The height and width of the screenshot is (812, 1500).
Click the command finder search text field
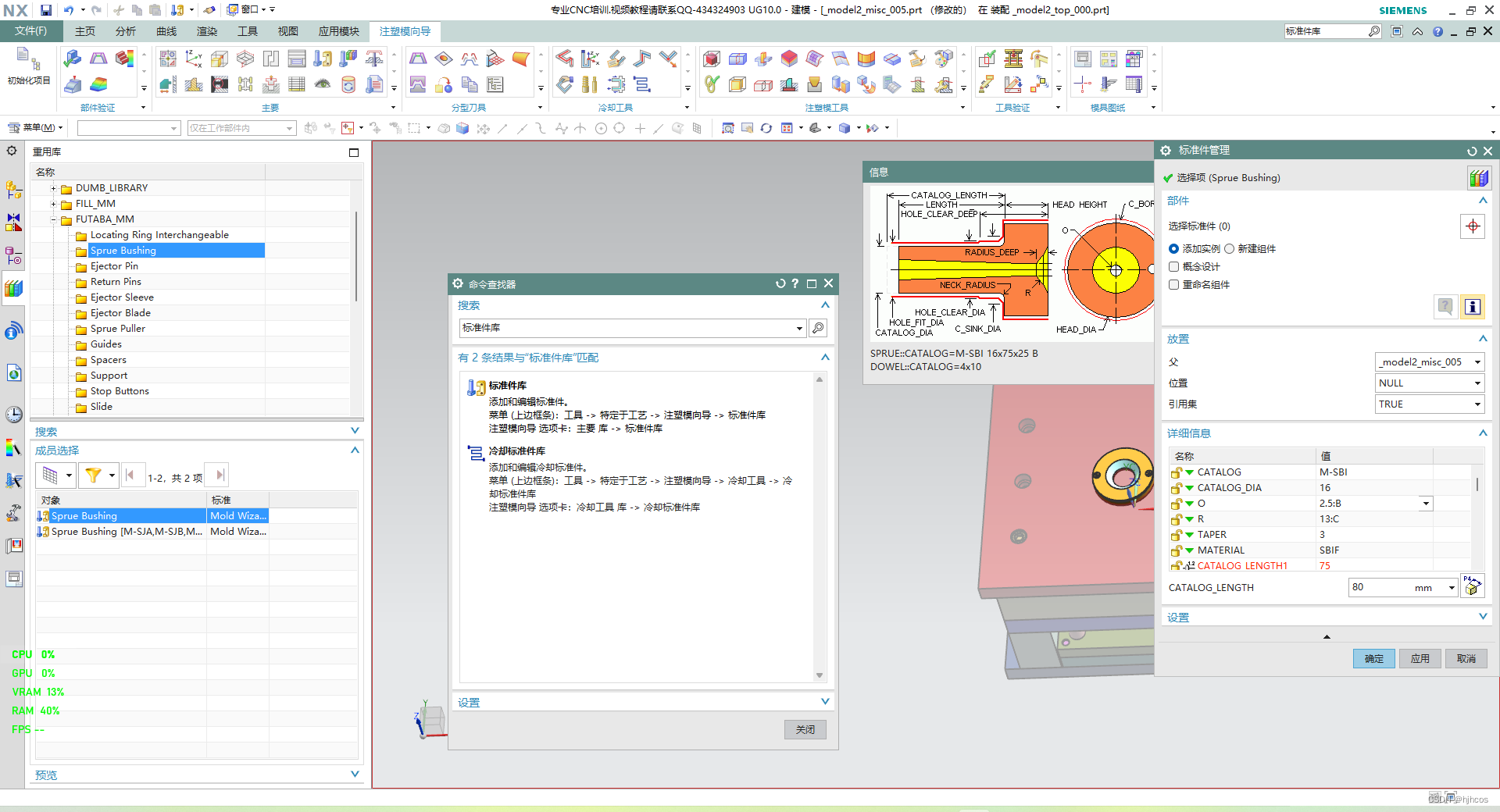pos(627,328)
